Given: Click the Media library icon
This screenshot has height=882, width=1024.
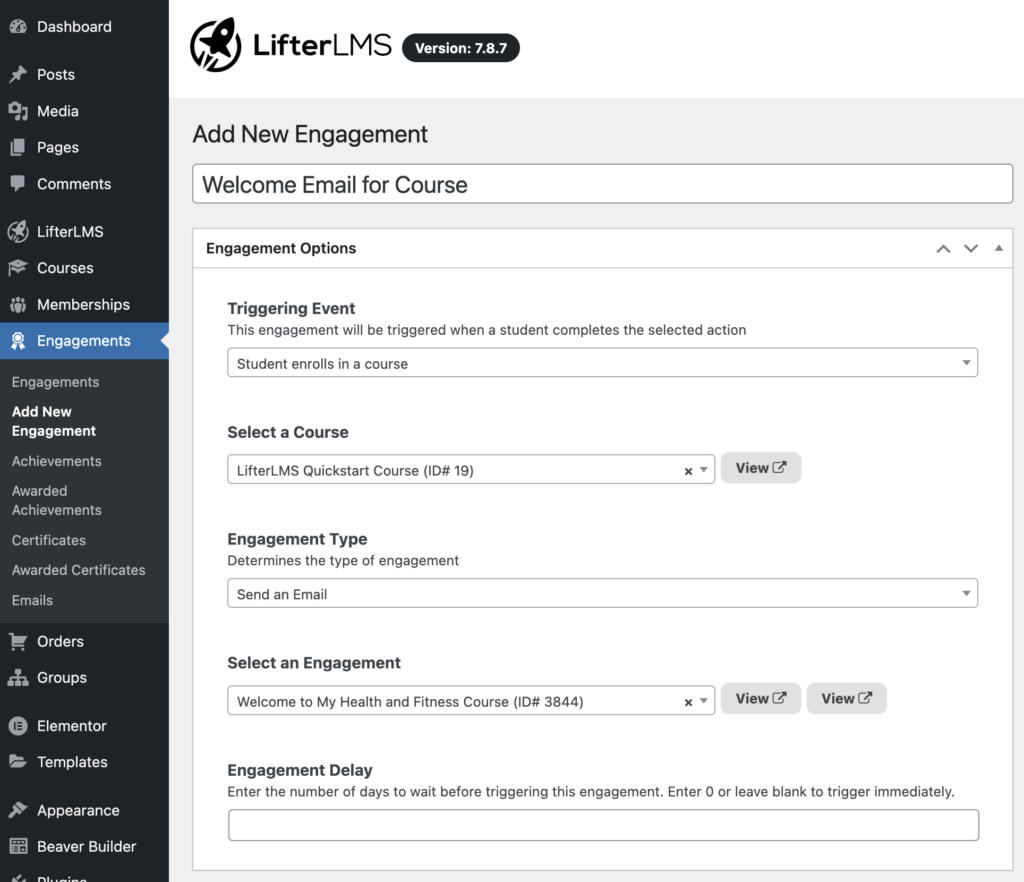Looking at the screenshot, I should click(18, 111).
